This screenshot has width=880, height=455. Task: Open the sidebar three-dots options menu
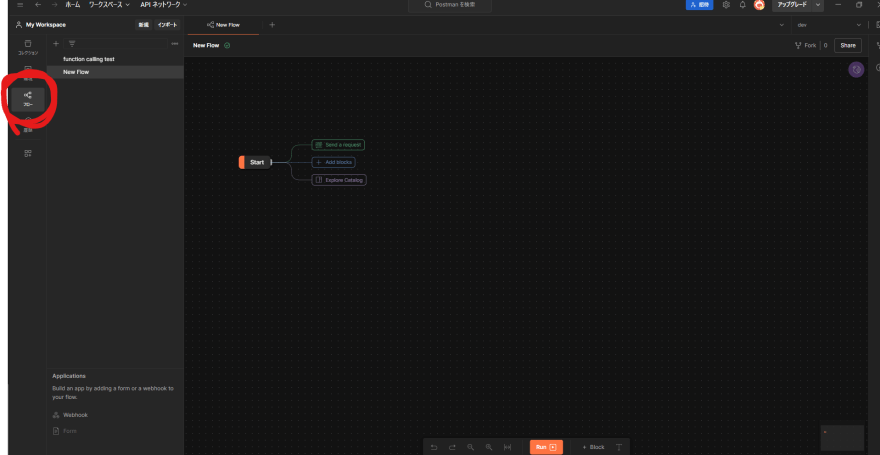(175, 44)
